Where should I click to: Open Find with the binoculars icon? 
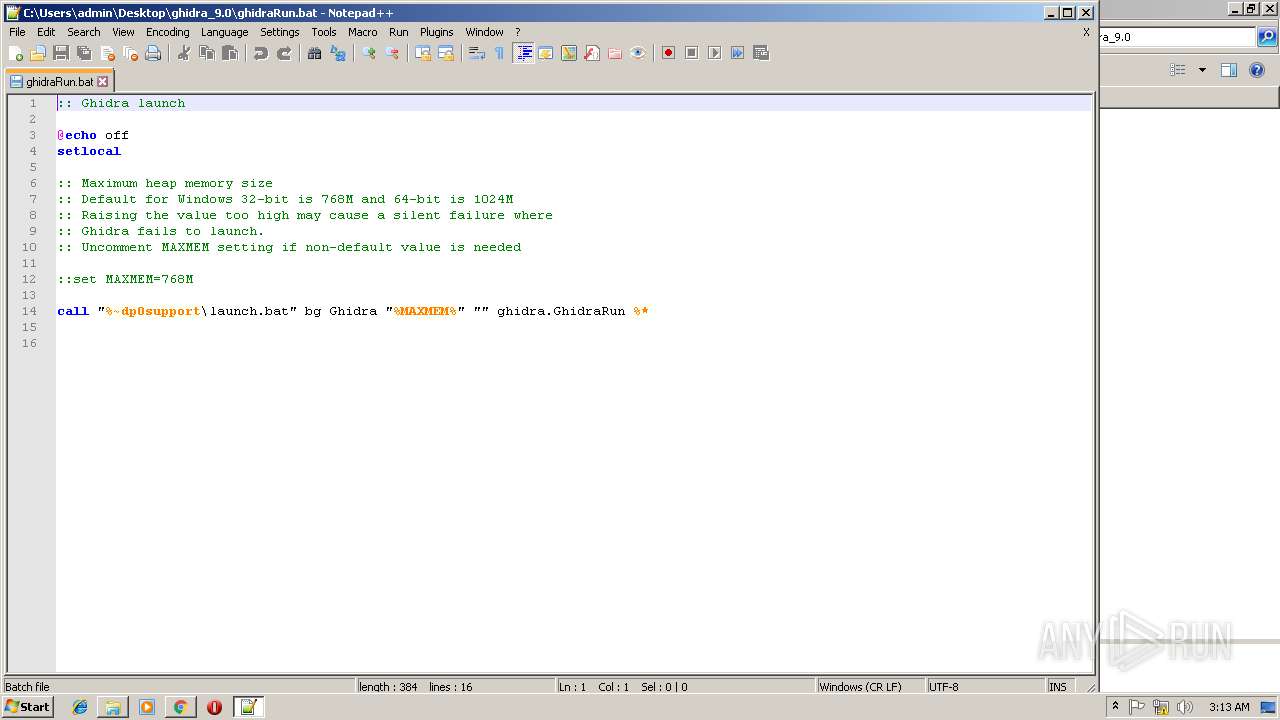pyautogui.click(x=314, y=53)
